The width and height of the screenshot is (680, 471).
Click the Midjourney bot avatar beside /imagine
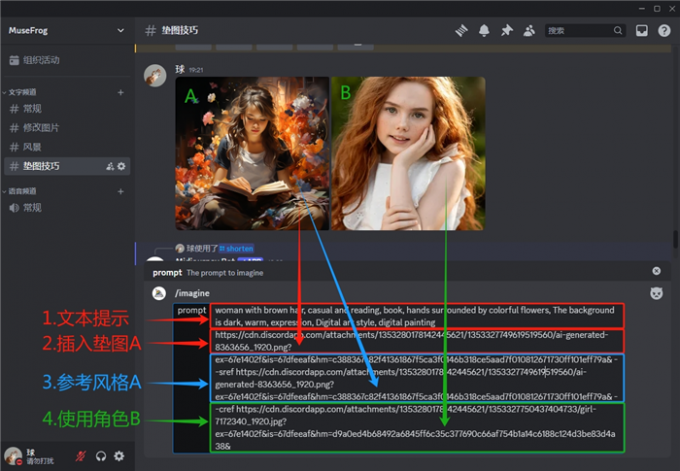159,293
